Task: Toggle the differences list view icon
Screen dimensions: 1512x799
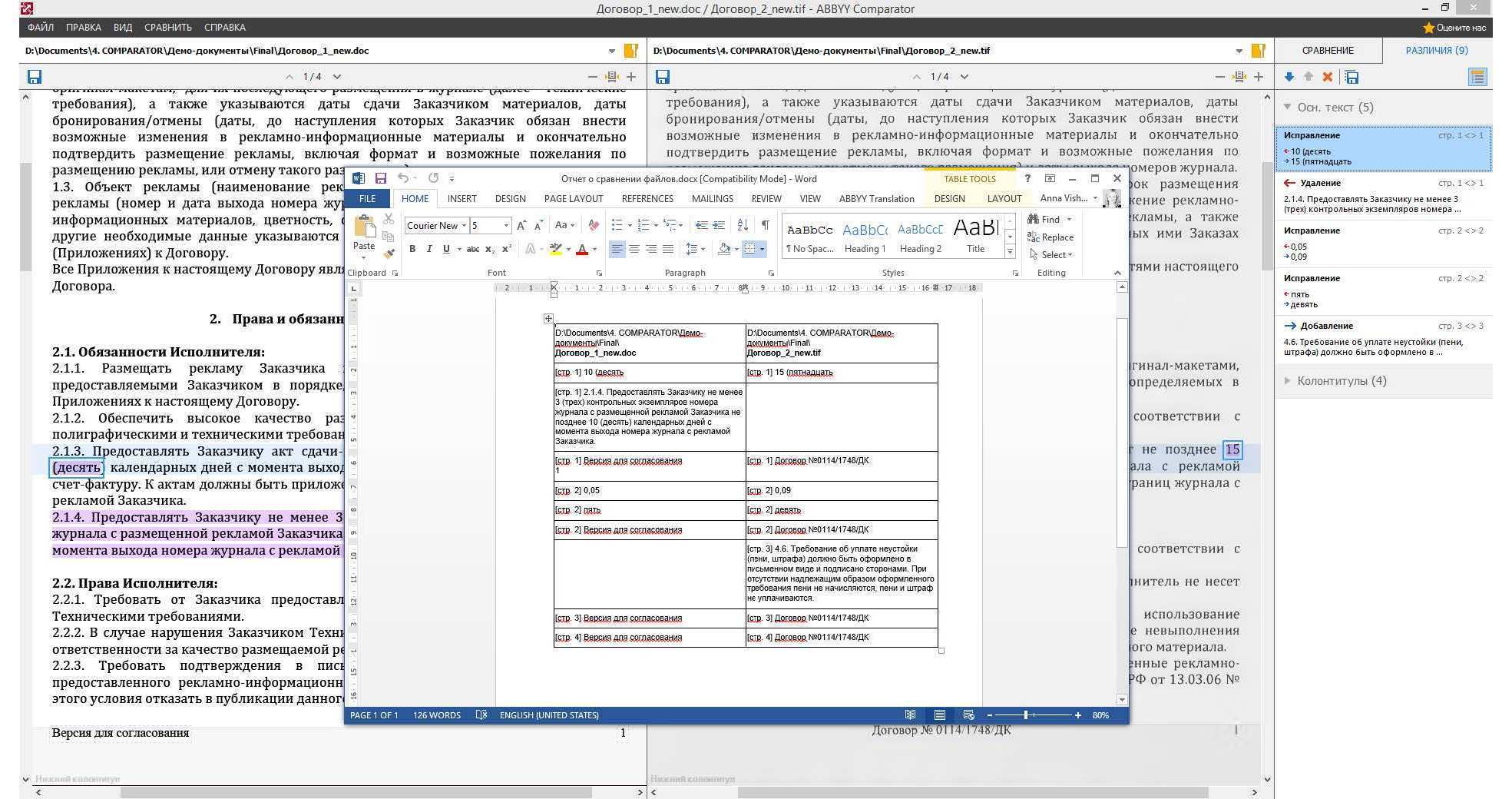Action: (x=1477, y=77)
